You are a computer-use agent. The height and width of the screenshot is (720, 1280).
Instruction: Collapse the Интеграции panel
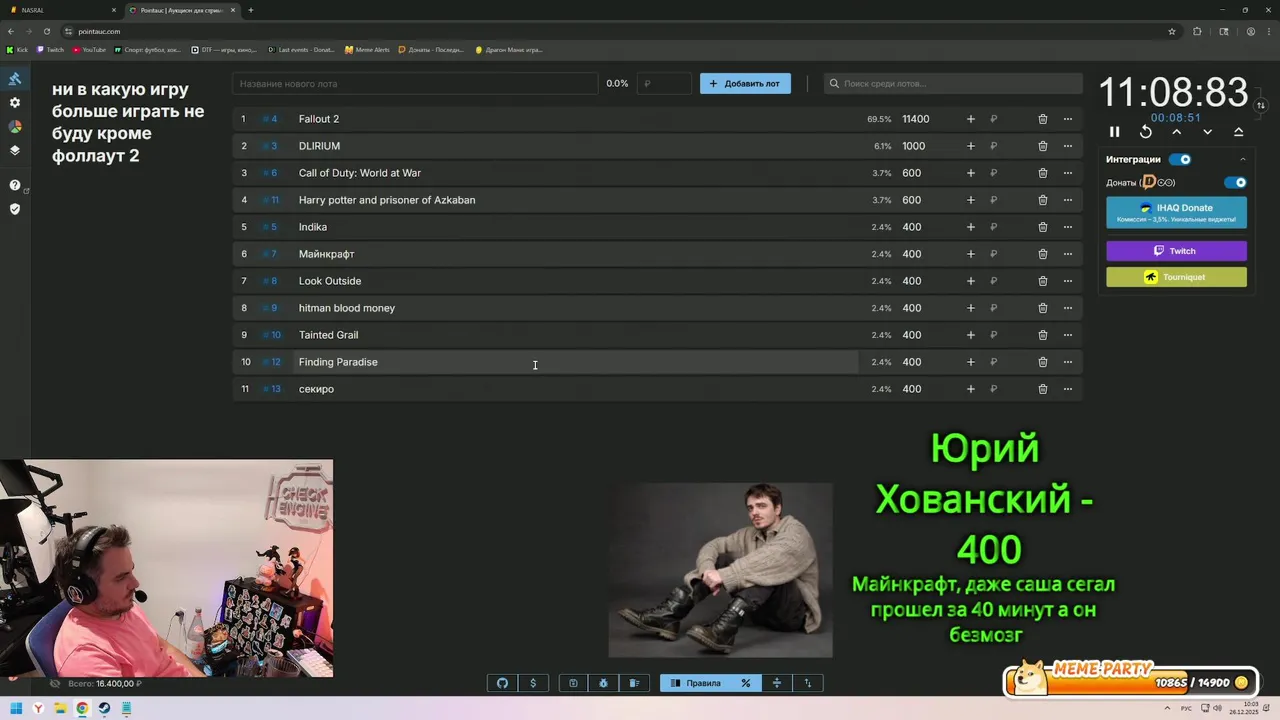(x=1243, y=159)
